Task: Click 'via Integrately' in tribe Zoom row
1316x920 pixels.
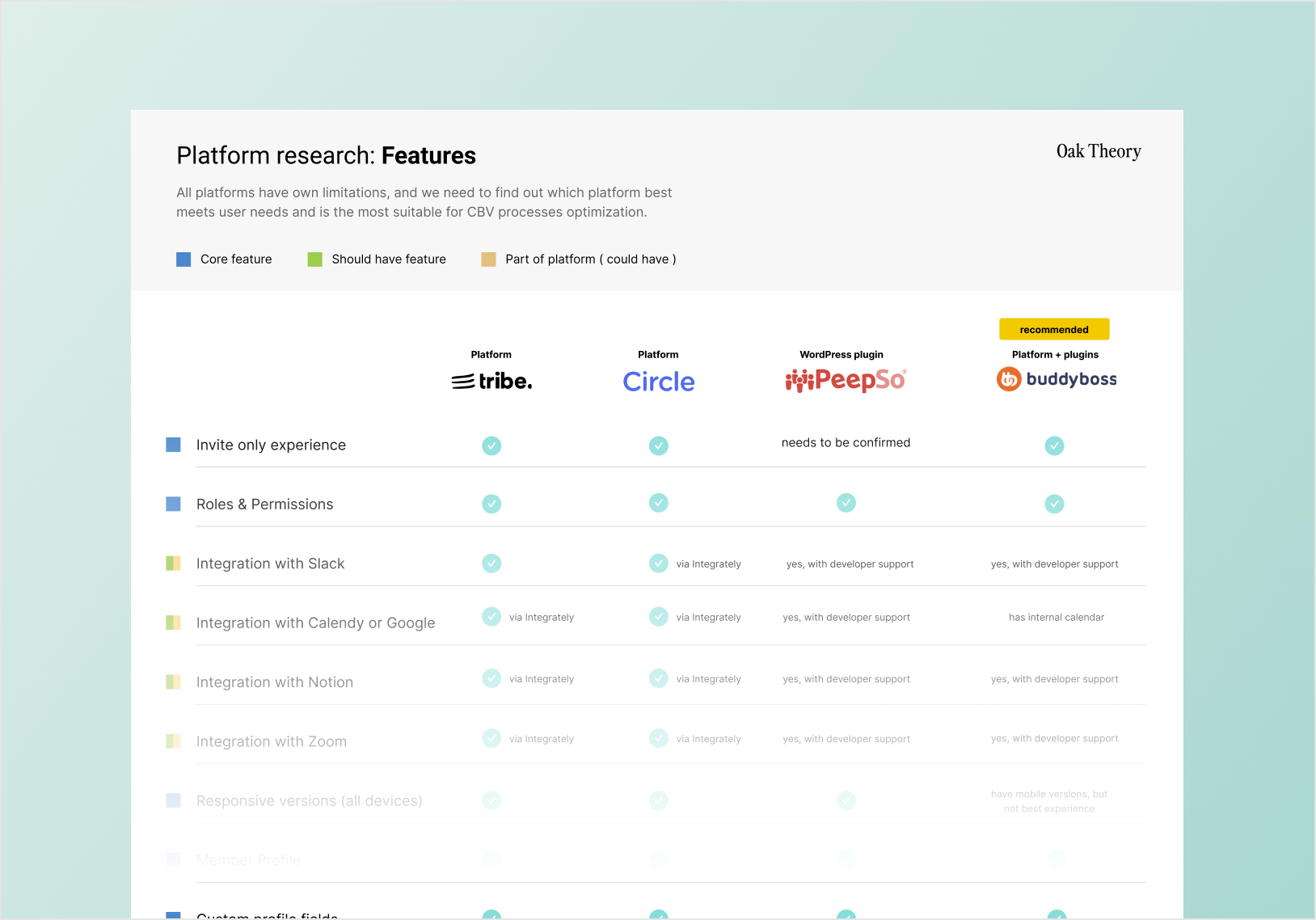Action: 542,739
